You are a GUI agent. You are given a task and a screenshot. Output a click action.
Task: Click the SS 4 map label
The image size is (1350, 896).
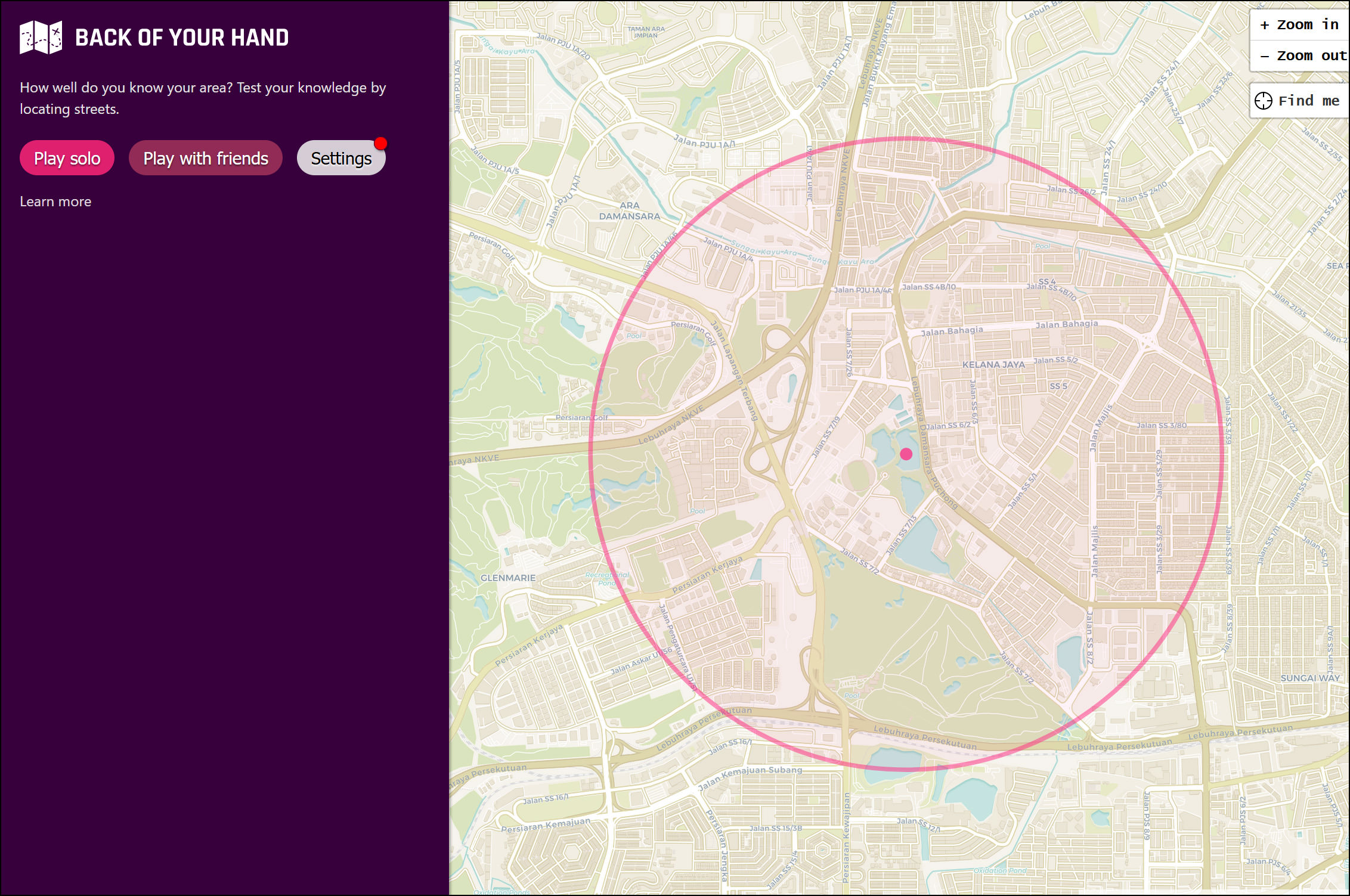pyautogui.click(x=1047, y=281)
